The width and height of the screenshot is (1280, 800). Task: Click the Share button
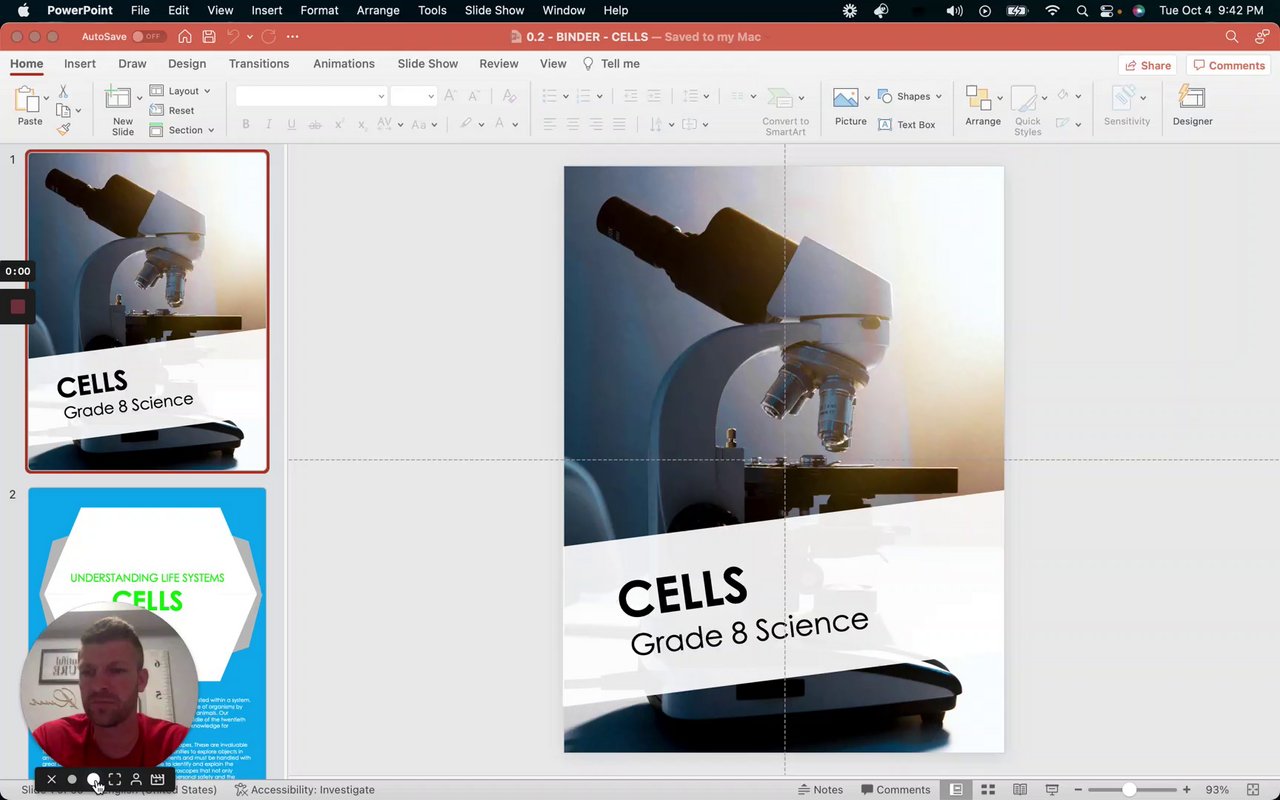[1147, 65]
